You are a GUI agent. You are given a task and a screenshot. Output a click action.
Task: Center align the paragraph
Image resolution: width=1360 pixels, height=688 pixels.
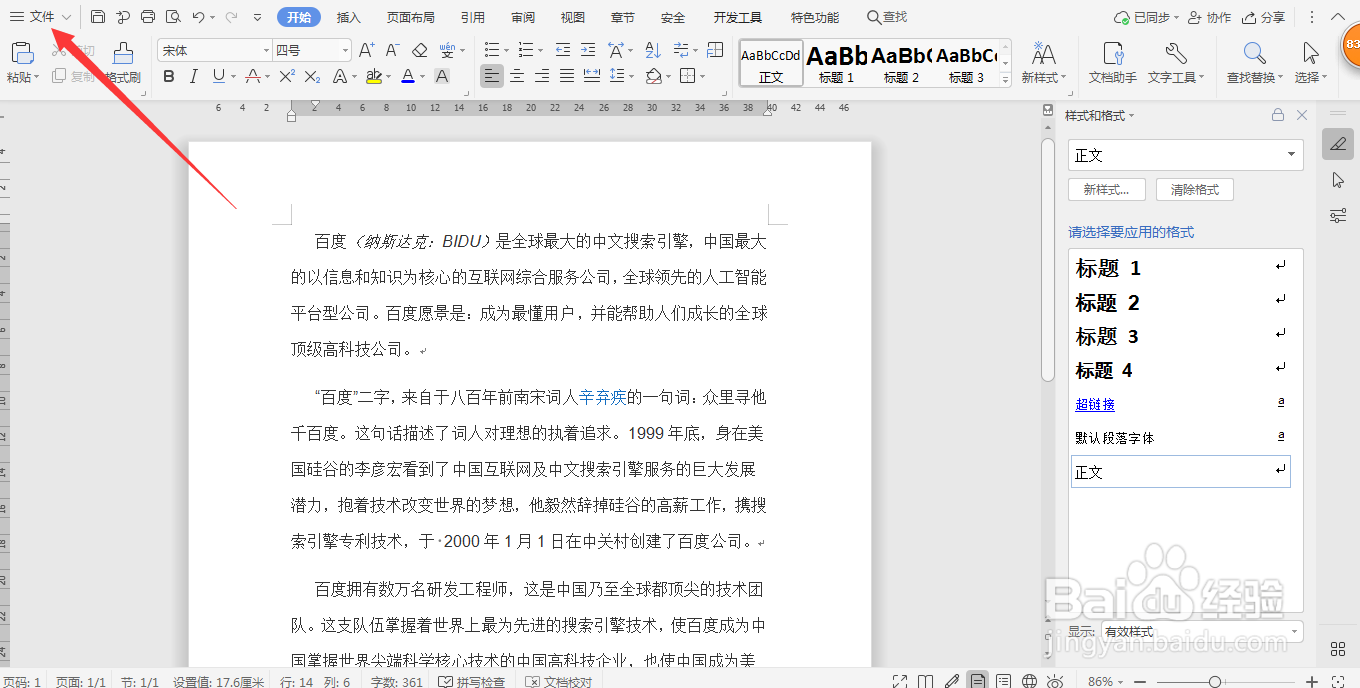517,76
